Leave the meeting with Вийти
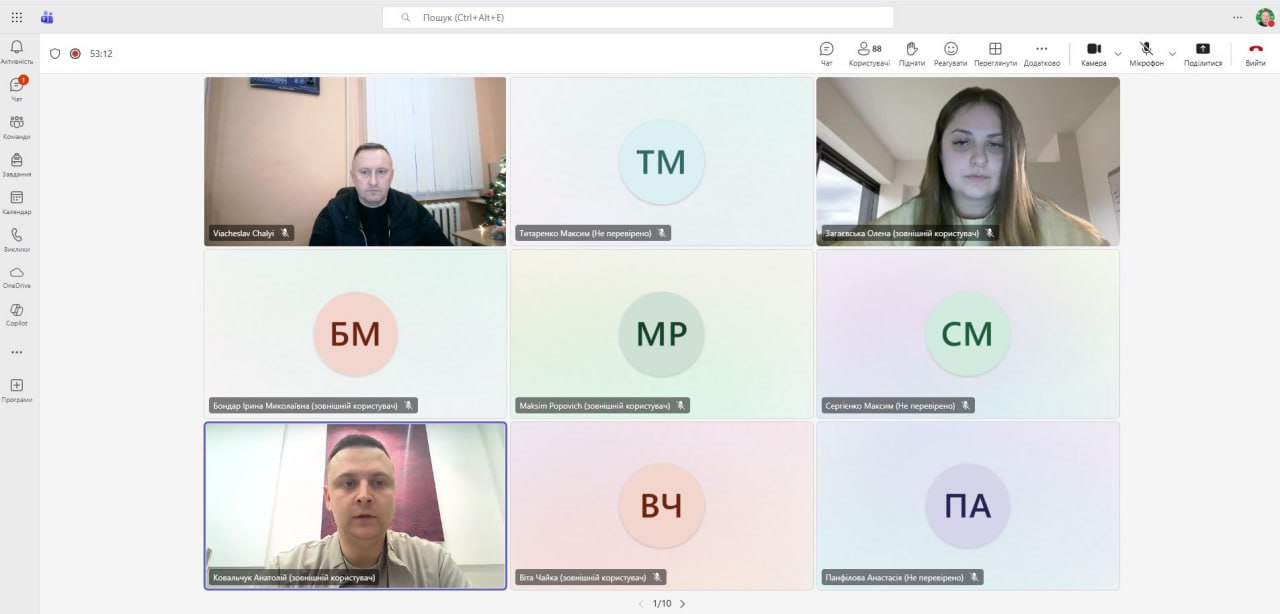 [x=1255, y=53]
